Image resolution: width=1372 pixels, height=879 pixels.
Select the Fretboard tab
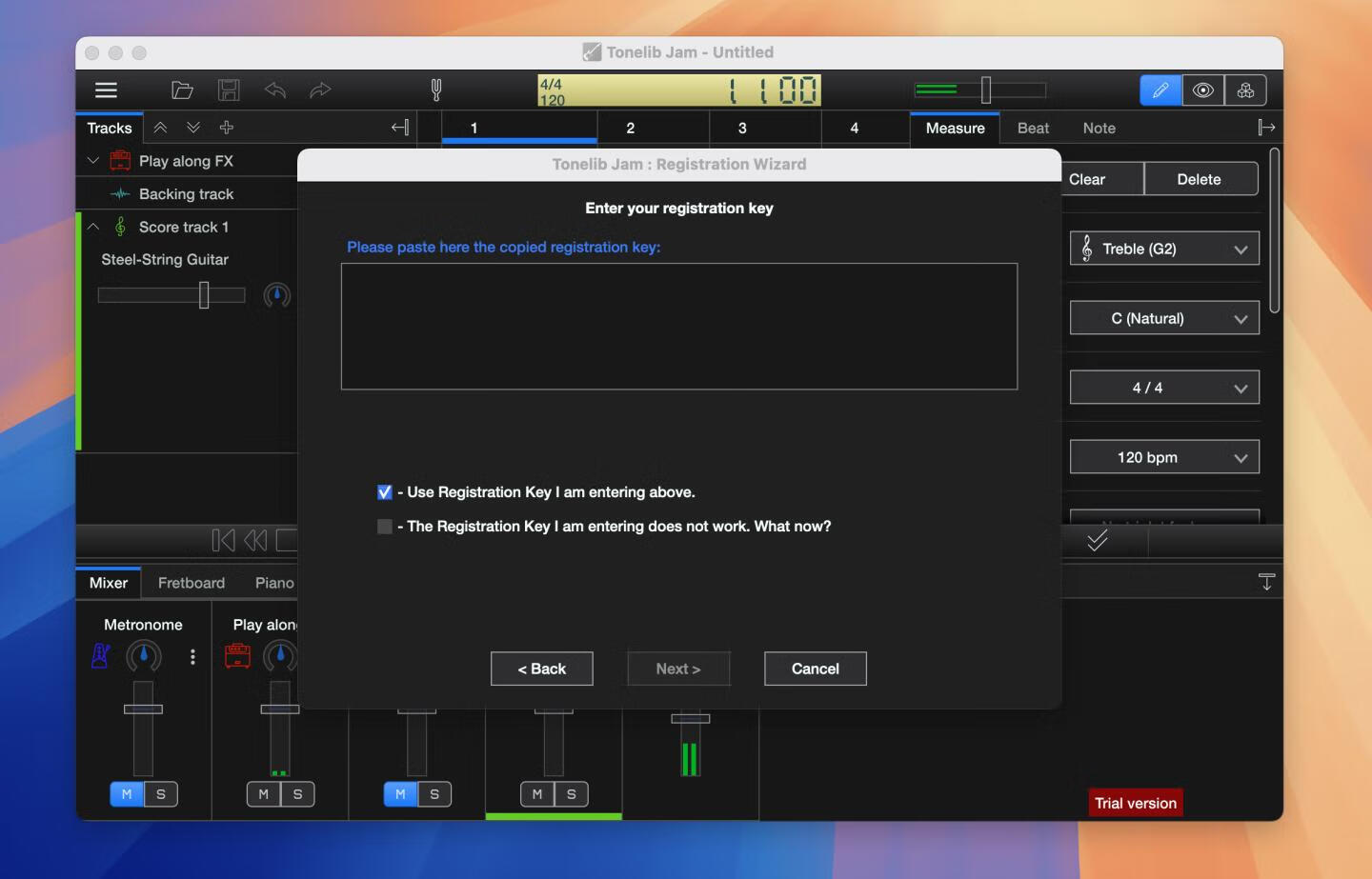192,583
